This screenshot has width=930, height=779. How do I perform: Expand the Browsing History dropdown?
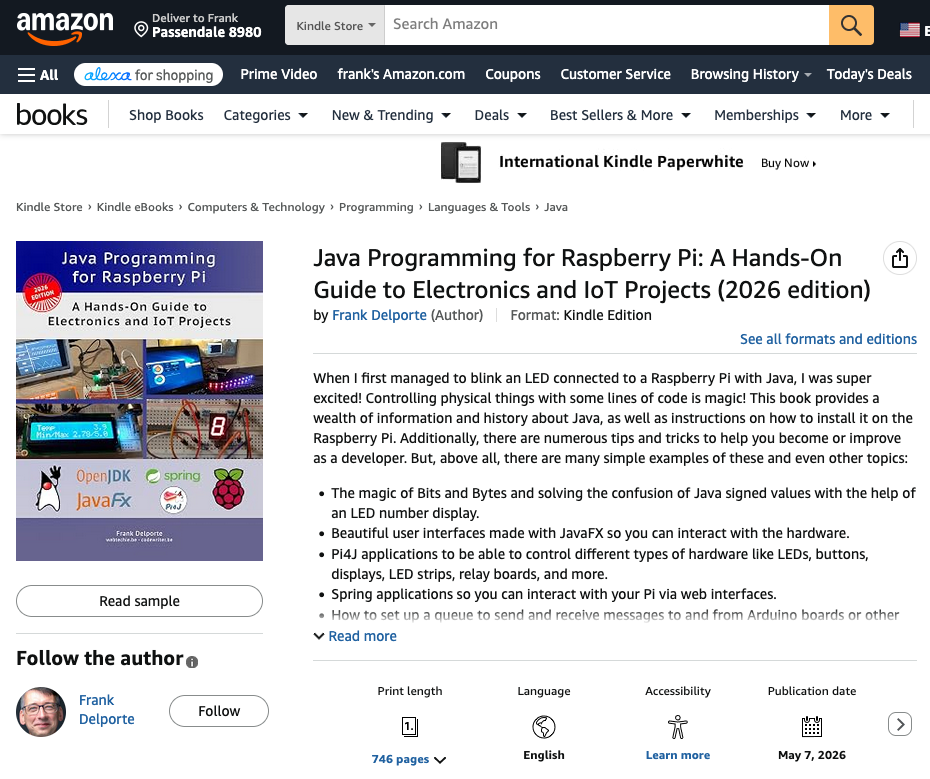(750, 74)
